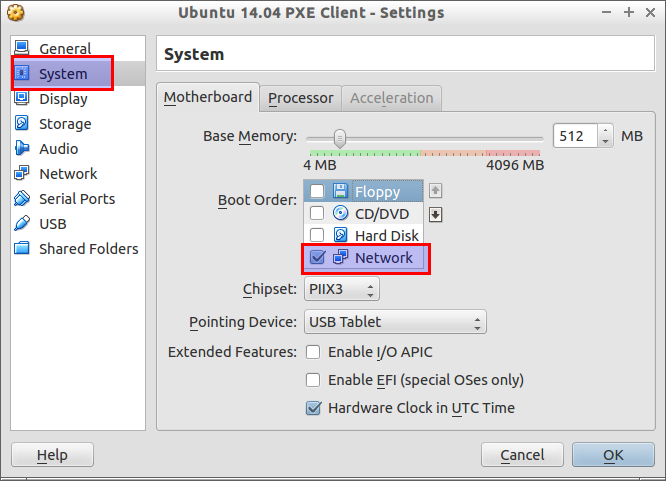Screen dimensions: 666x481
Task: Minimize the Settings window
Action: pos(606,12)
